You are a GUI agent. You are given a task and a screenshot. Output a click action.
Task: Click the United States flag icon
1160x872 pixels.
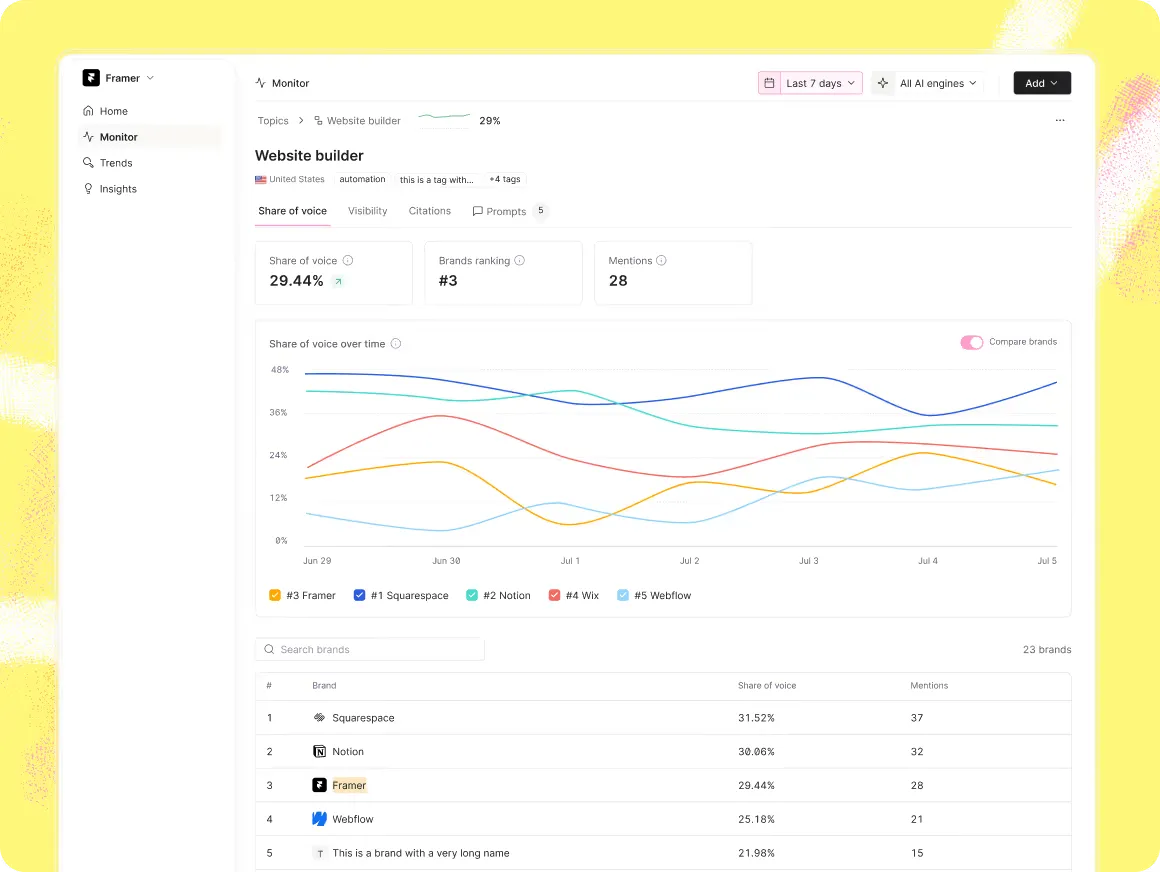(260, 180)
